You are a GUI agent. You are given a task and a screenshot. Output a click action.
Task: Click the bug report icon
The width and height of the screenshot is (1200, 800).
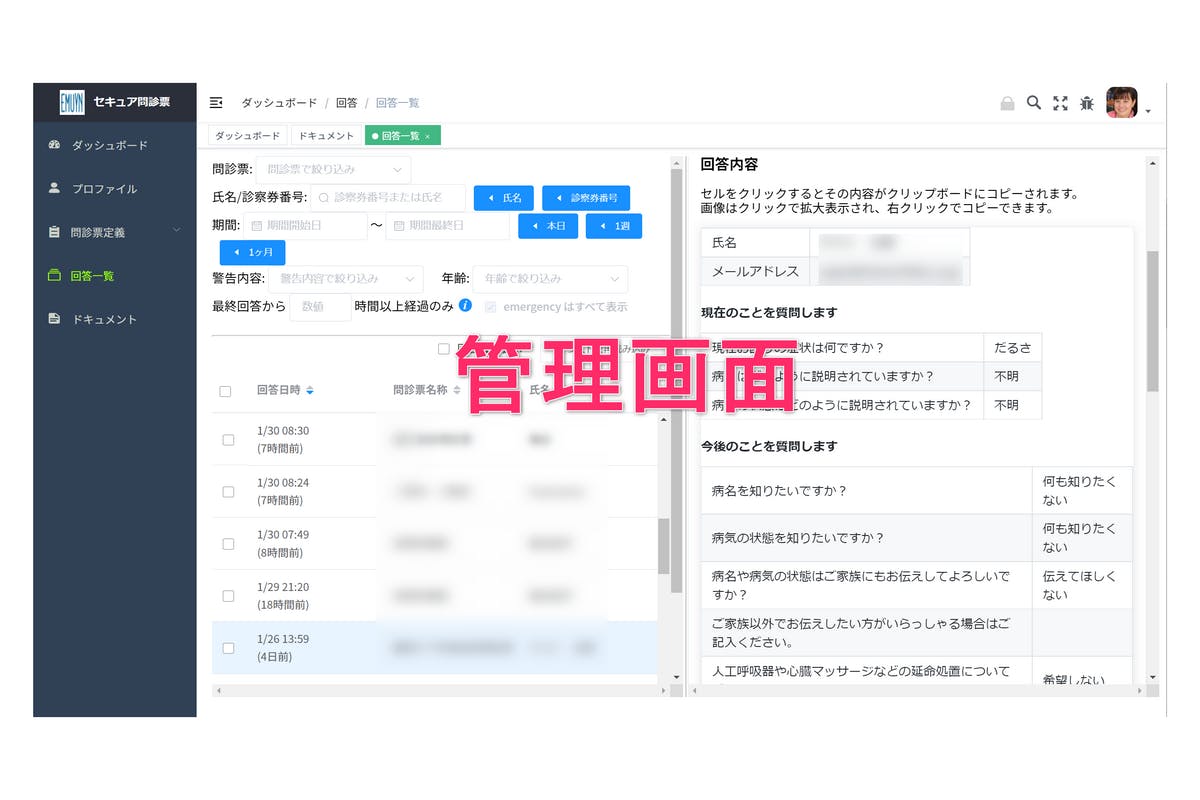coord(1086,102)
